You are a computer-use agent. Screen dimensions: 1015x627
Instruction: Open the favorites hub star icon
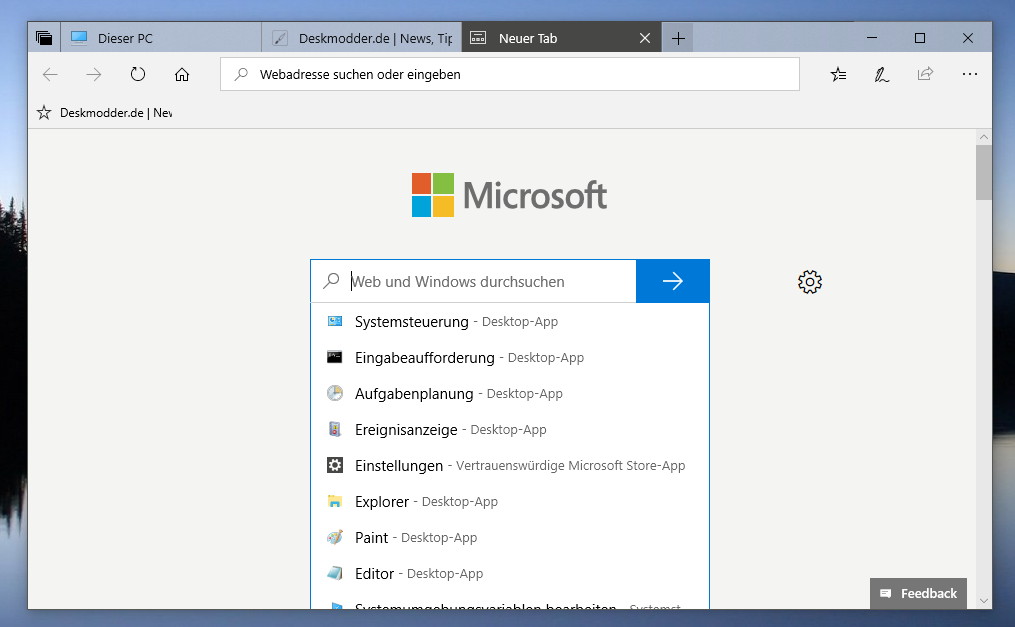(838, 74)
